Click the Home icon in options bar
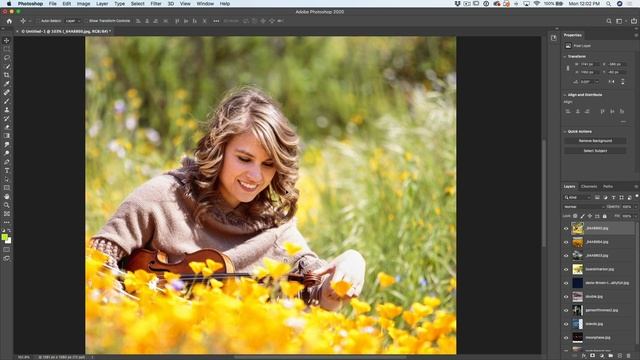The height and width of the screenshot is (360, 640). [x=9, y=21]
